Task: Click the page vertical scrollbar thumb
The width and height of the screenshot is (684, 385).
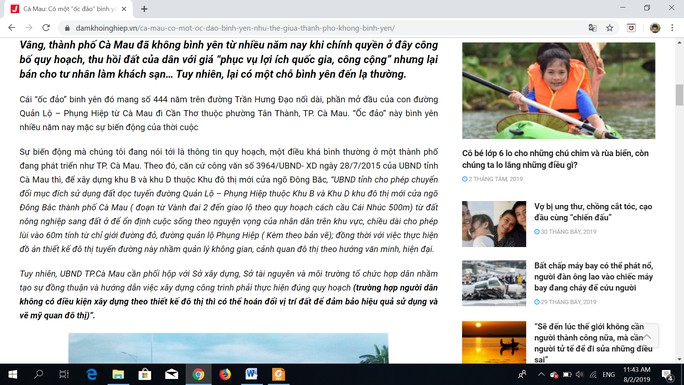Action: pyautogui.click(x=679, y=95)
